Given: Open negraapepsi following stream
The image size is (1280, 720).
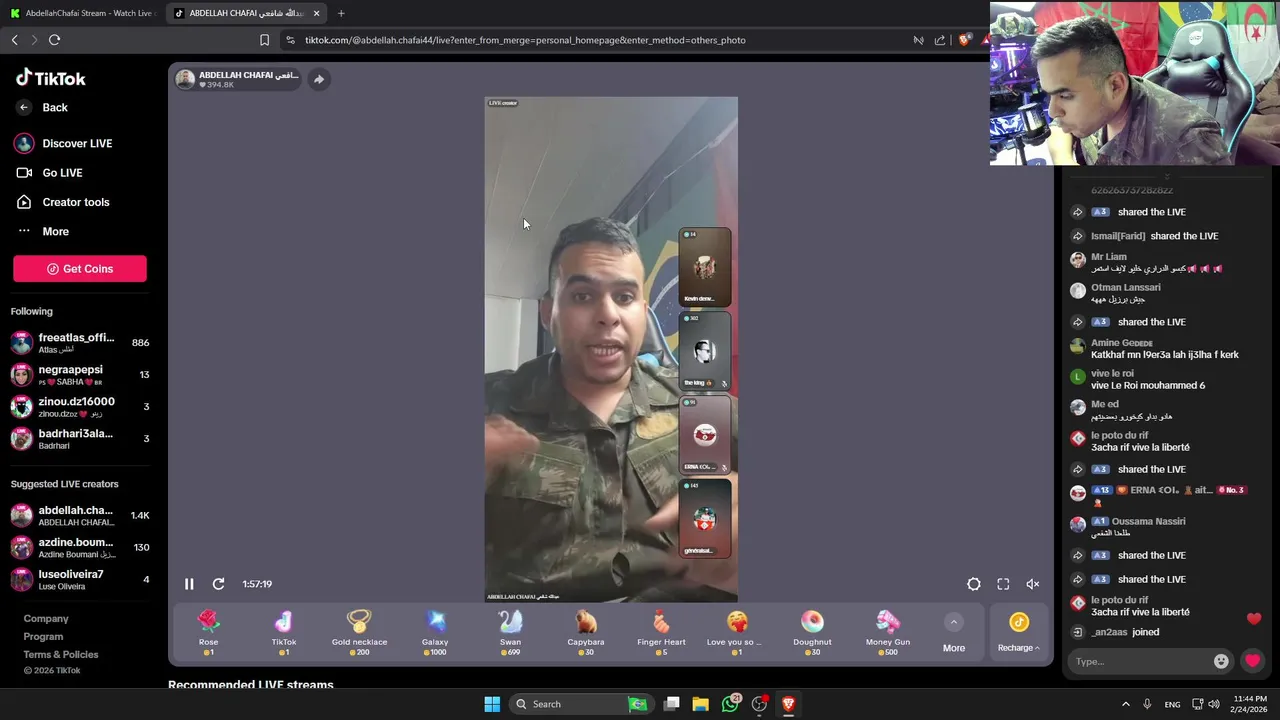Looking at the screenshot, I should point(80,375).
